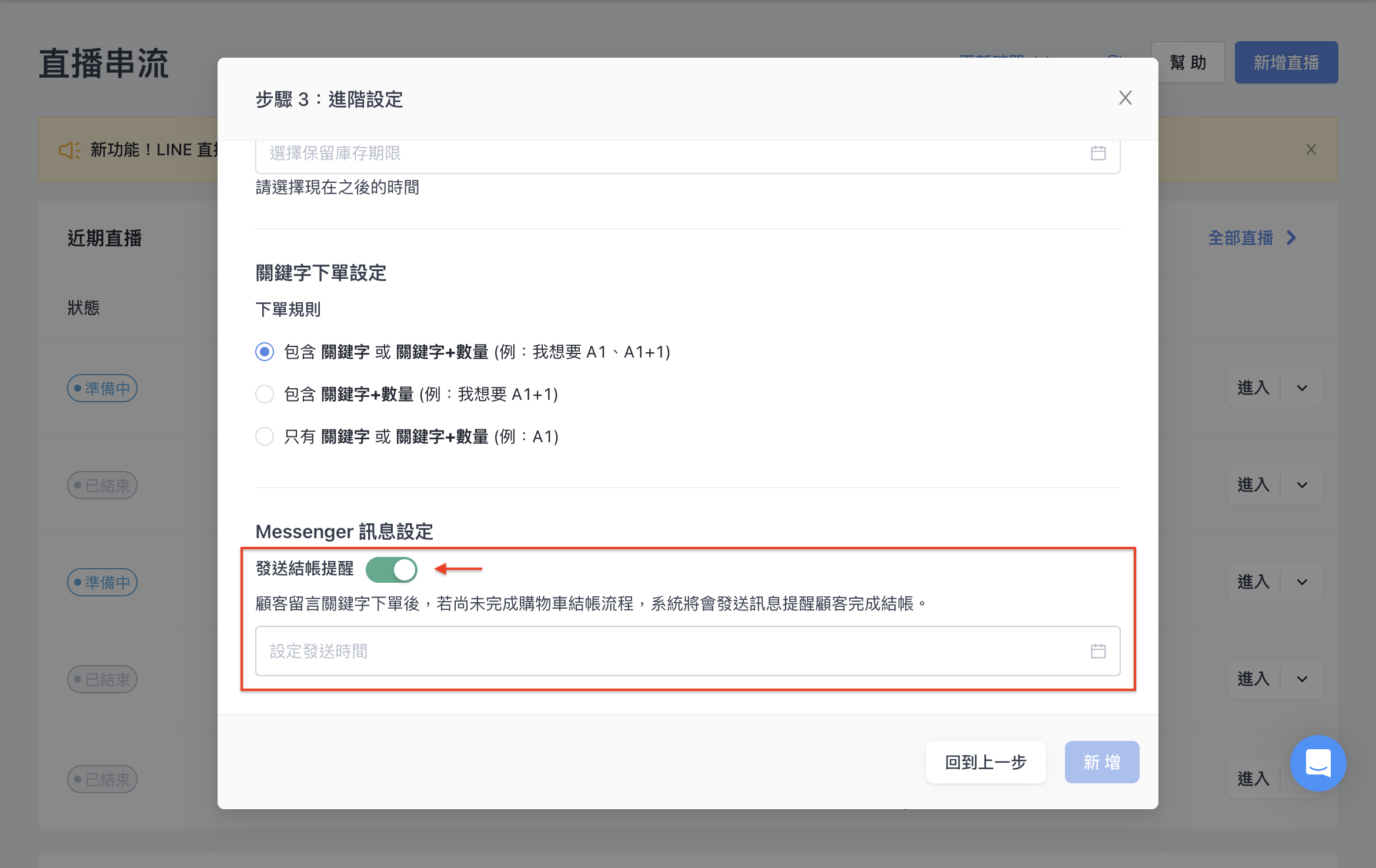
Task: Click the second 準備中 status badge
Action: (x=102, y=582)
